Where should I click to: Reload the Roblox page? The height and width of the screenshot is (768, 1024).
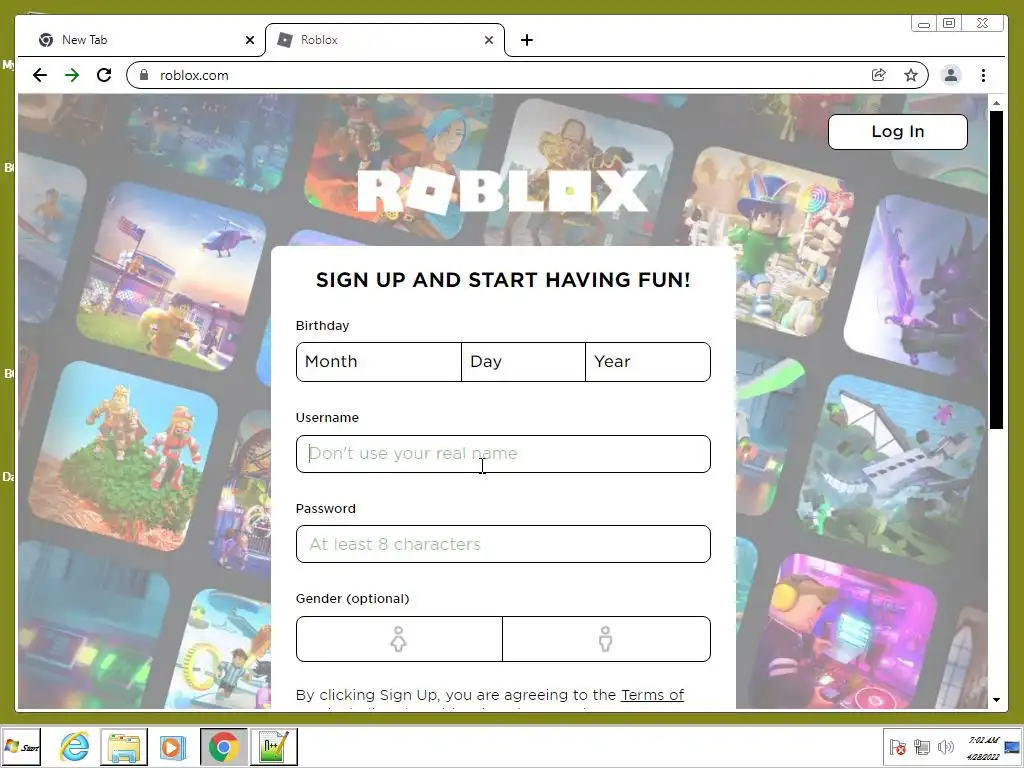click(104, 75)
